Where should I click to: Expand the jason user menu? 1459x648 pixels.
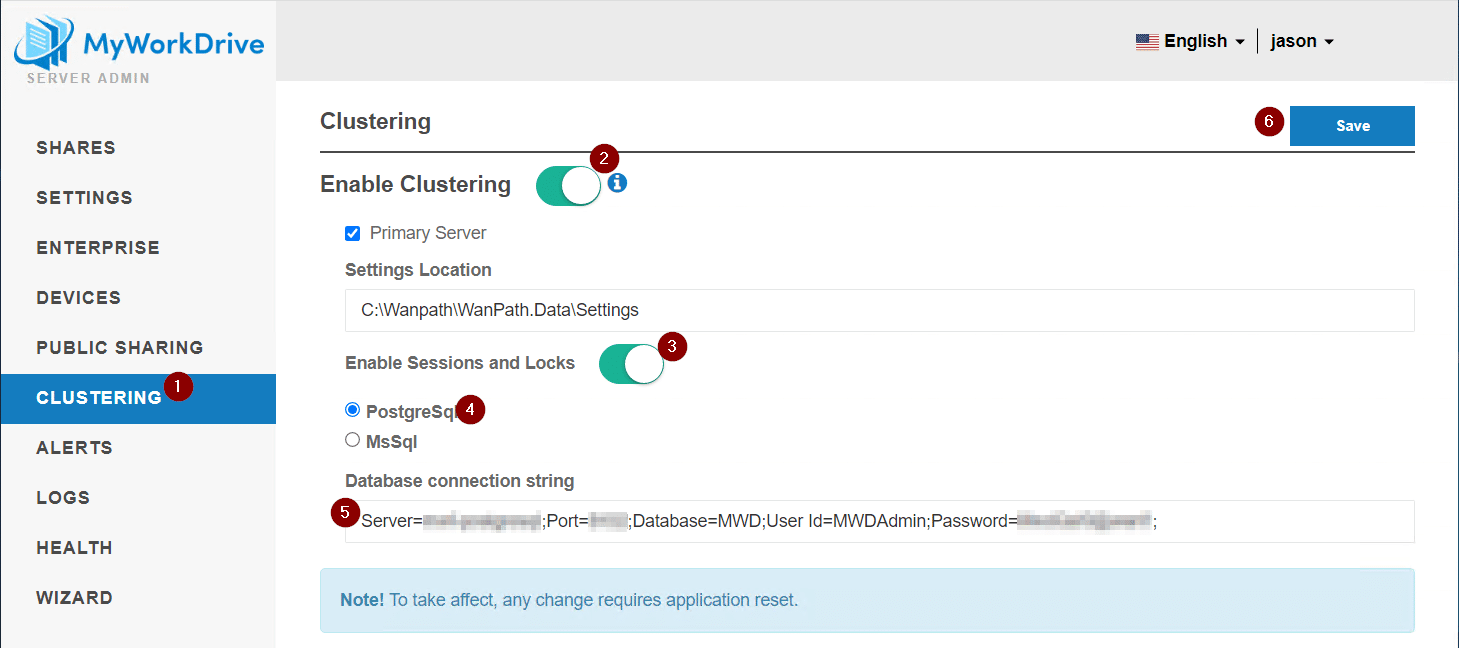click(1302, 41)
